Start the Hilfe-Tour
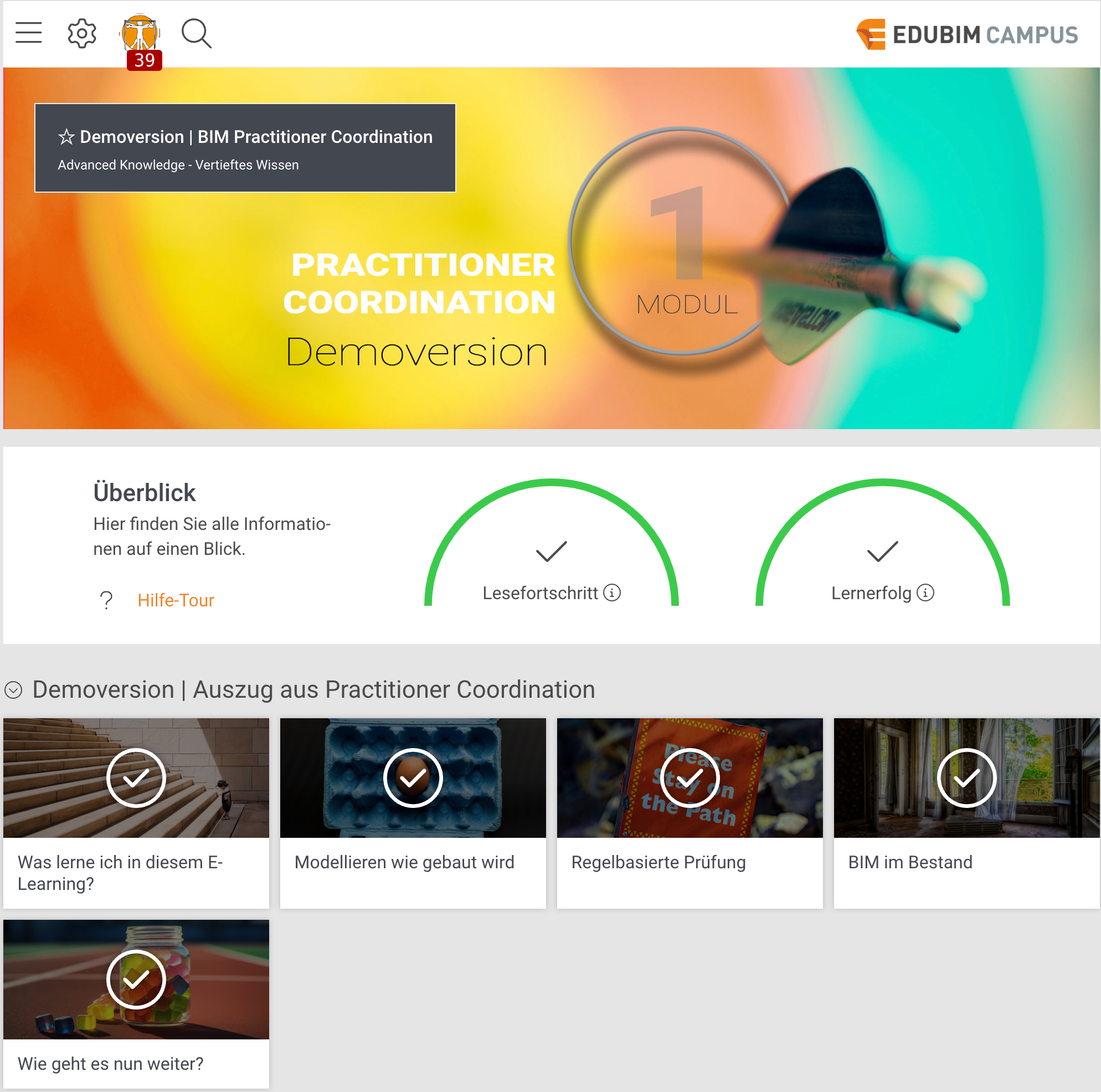 (x=176, y=600)
